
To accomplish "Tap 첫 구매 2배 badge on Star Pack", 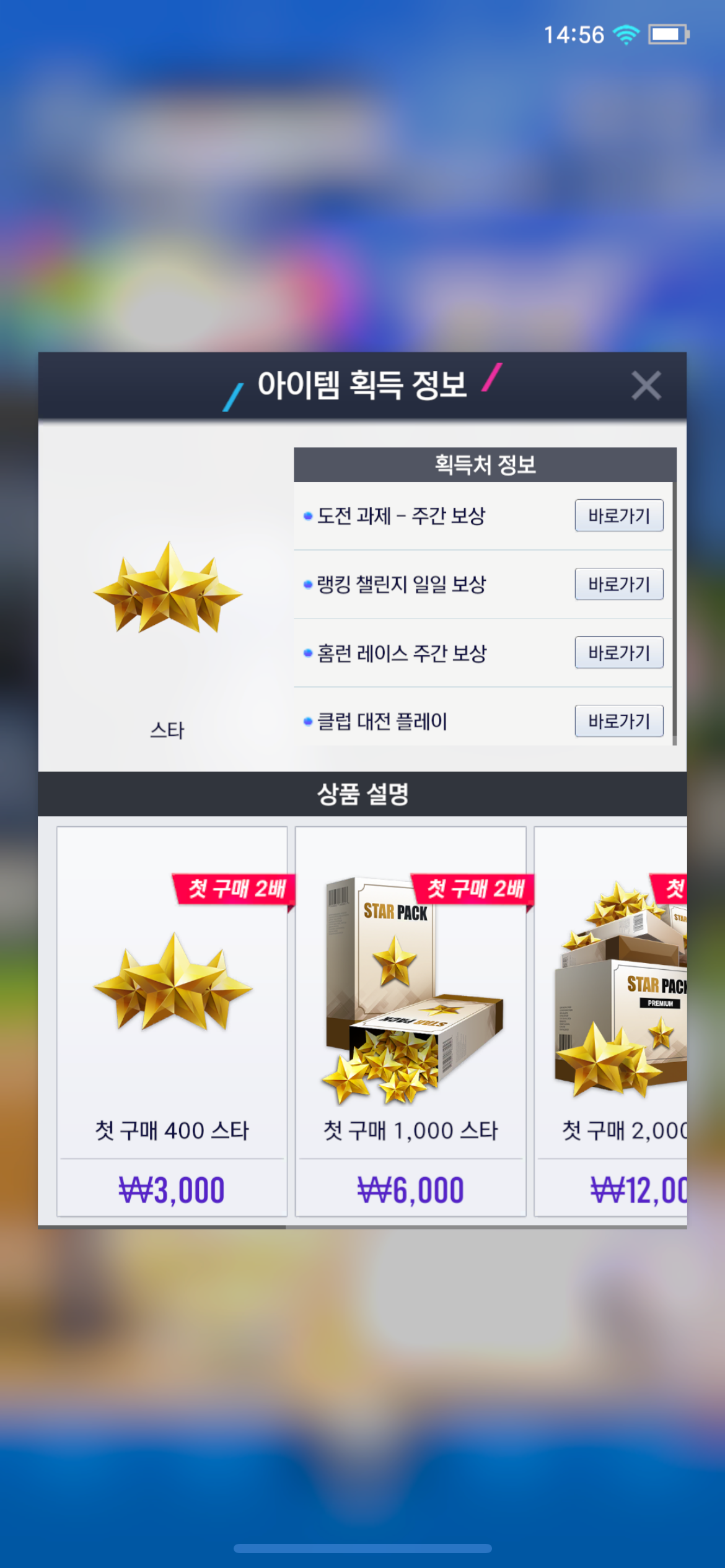I will (473, 889).
